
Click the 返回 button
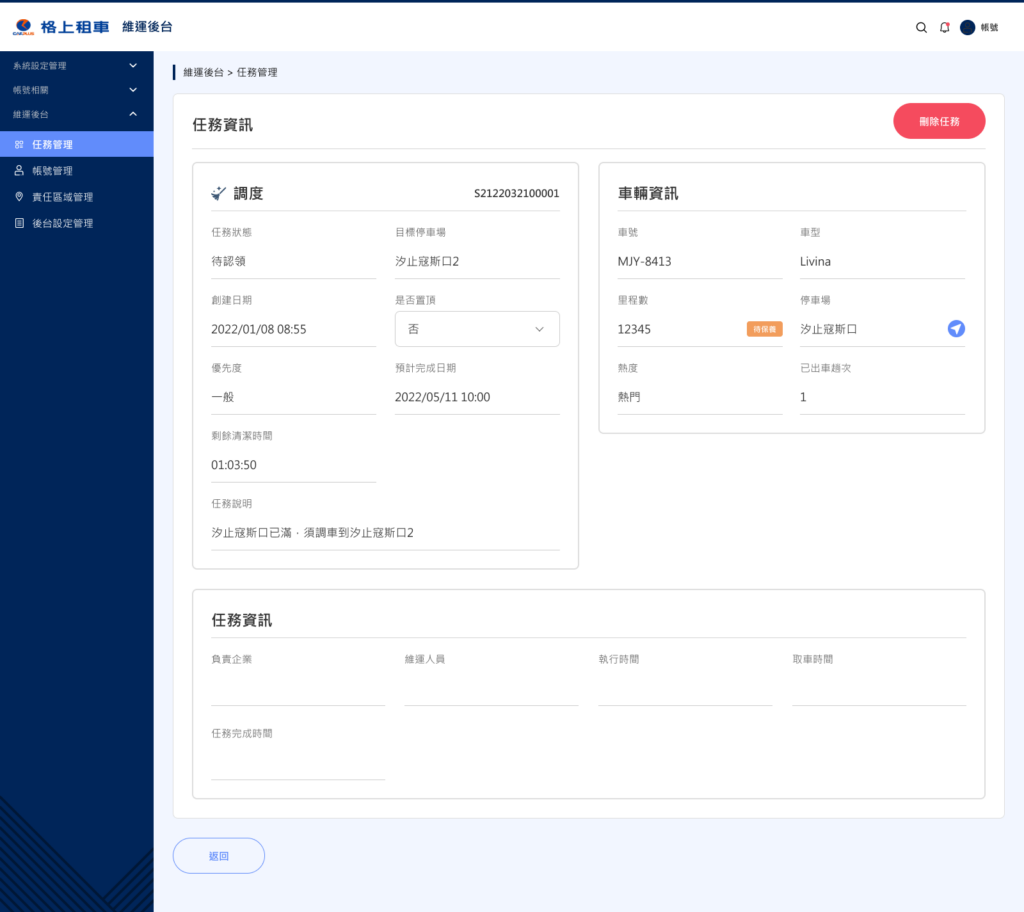pyautogui.click(x=219, y=856)
